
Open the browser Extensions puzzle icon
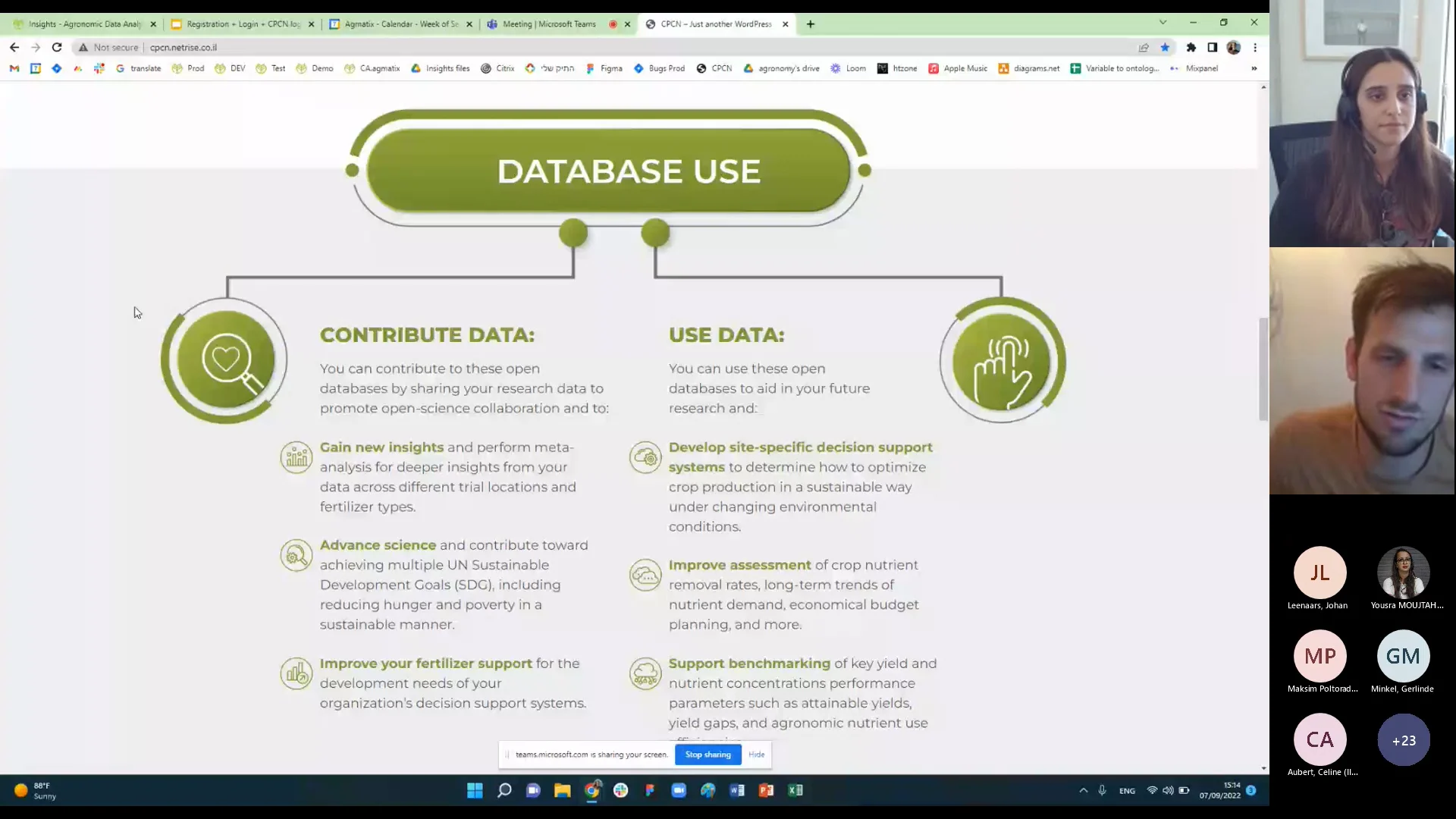(x=1191, y=47)
